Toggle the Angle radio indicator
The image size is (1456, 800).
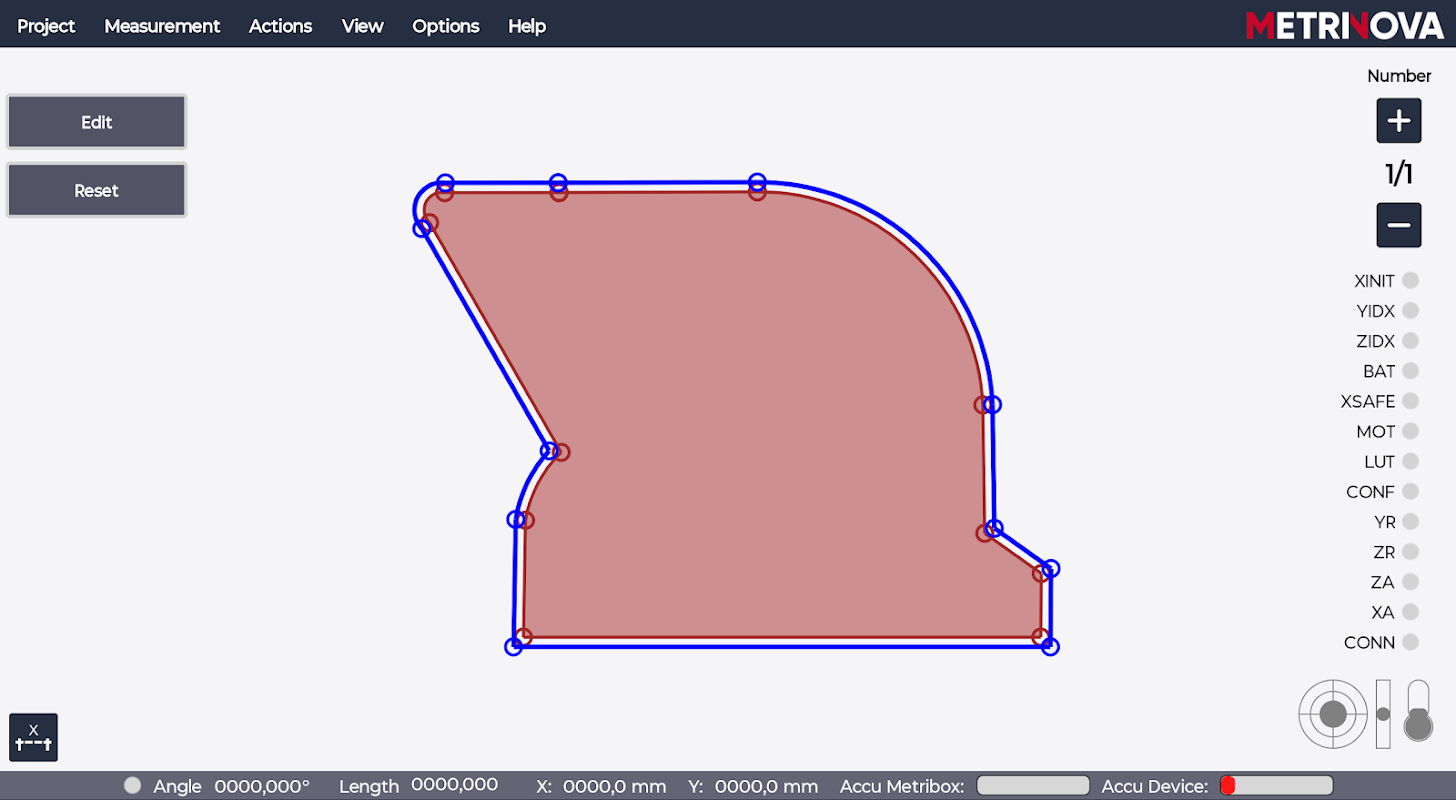[x=132, y=786]
